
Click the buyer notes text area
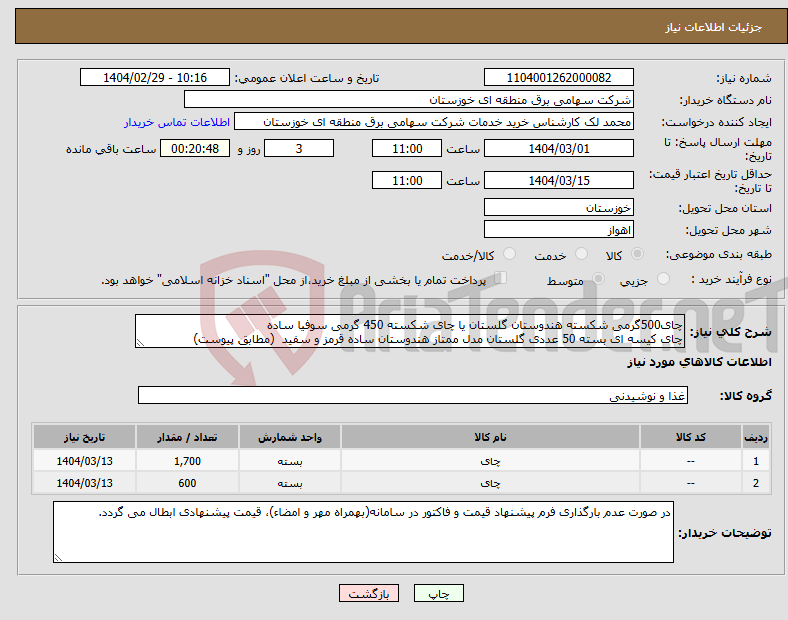363,532
